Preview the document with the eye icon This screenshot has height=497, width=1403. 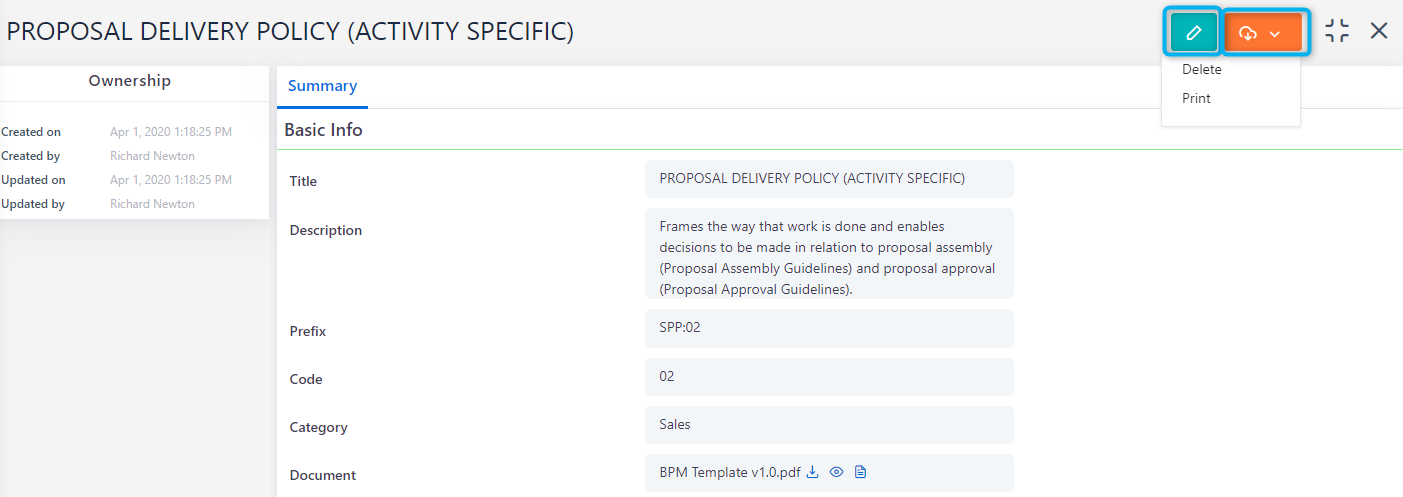point(837,472)
